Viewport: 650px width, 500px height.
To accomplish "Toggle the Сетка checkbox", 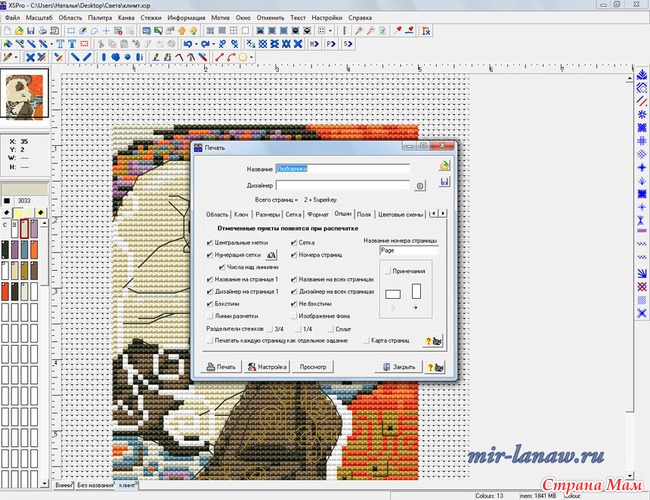I will click(291, 242).
